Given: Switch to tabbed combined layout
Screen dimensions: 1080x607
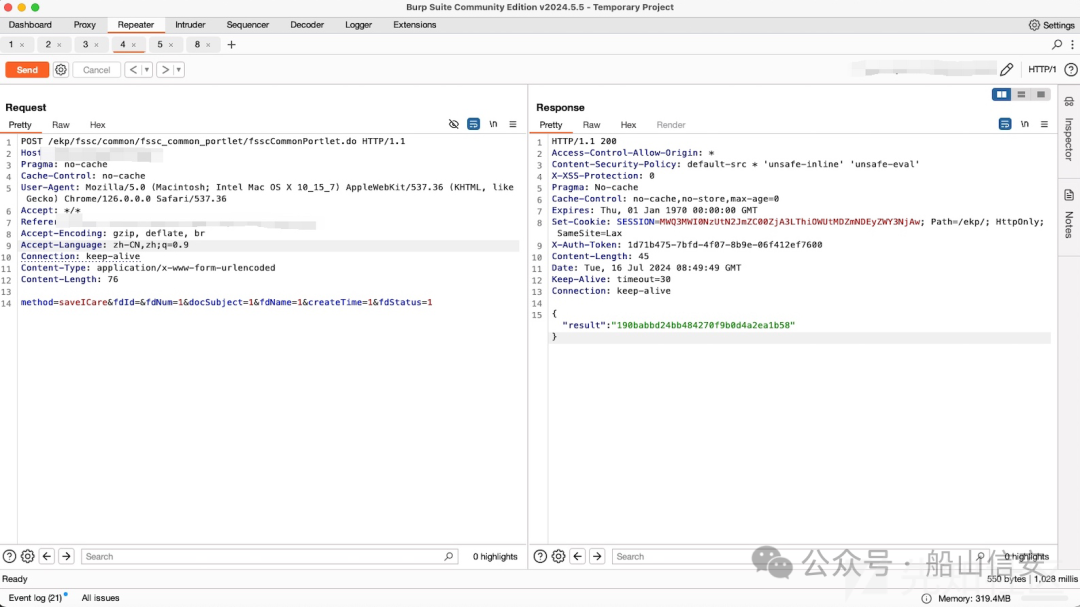Looking at the screenshot, I should tap(1041, 94).
